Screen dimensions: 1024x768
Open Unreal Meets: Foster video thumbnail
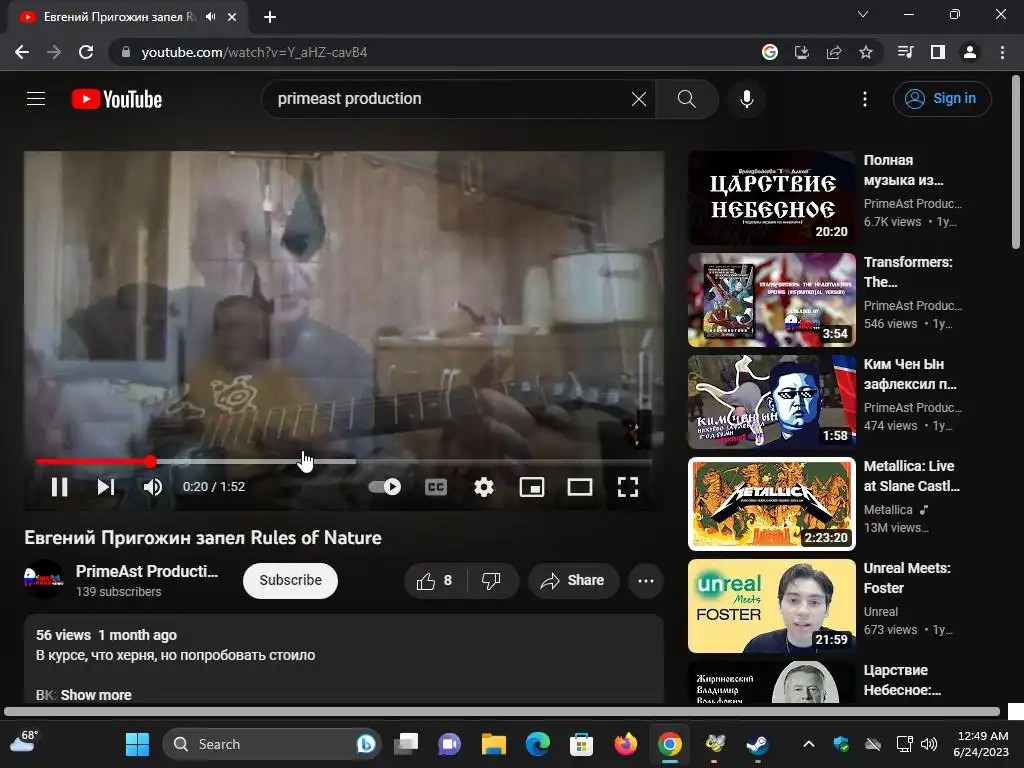click(x=771, y=605)
